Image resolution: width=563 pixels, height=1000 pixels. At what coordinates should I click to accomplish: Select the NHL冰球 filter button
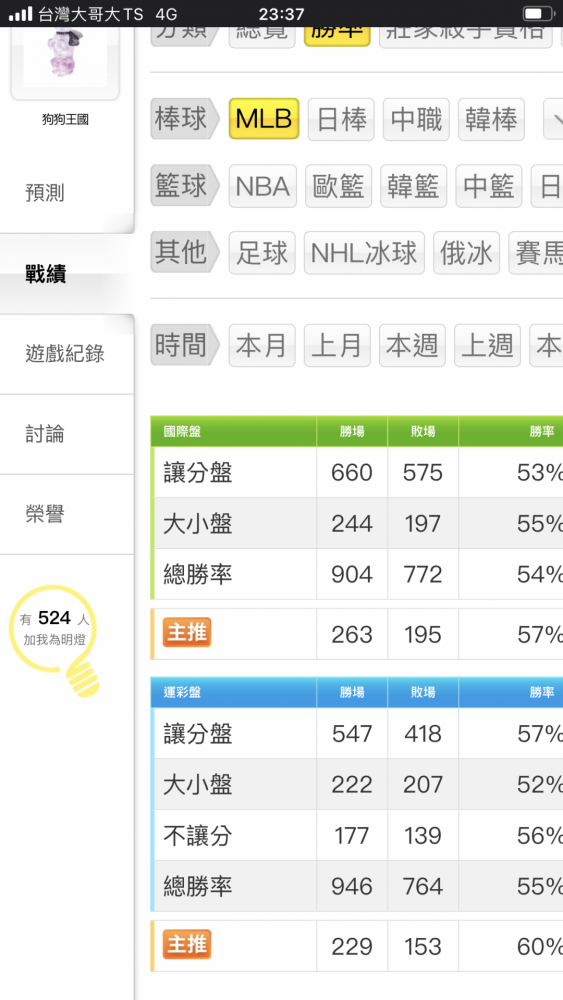coord(364,253)
